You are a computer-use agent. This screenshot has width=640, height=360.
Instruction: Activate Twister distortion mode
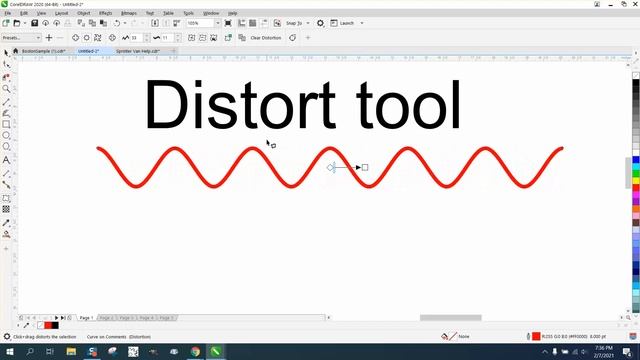98,38
